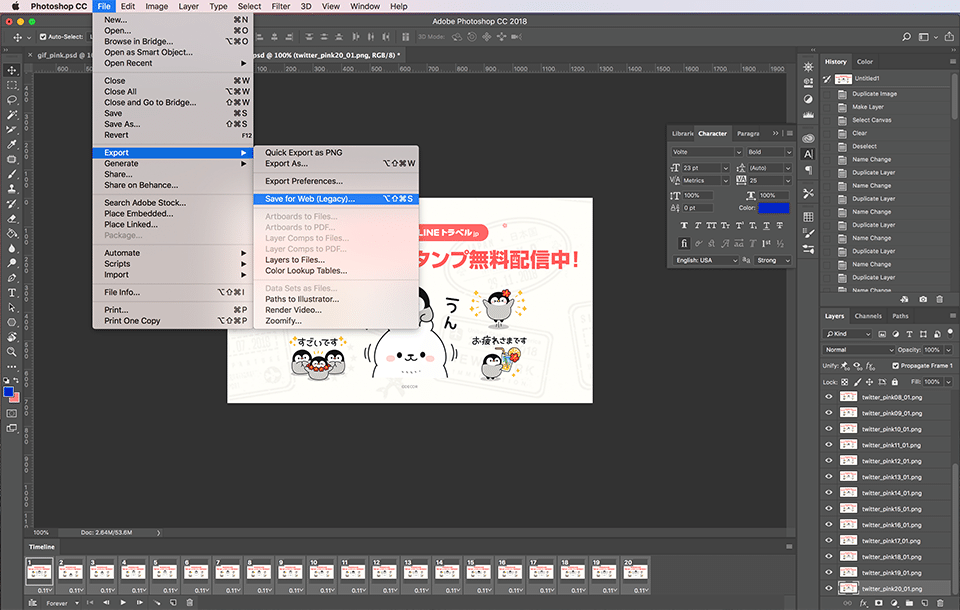
Task: Hide the twitter_pink15_01.png layer
Action: point(829,508)
